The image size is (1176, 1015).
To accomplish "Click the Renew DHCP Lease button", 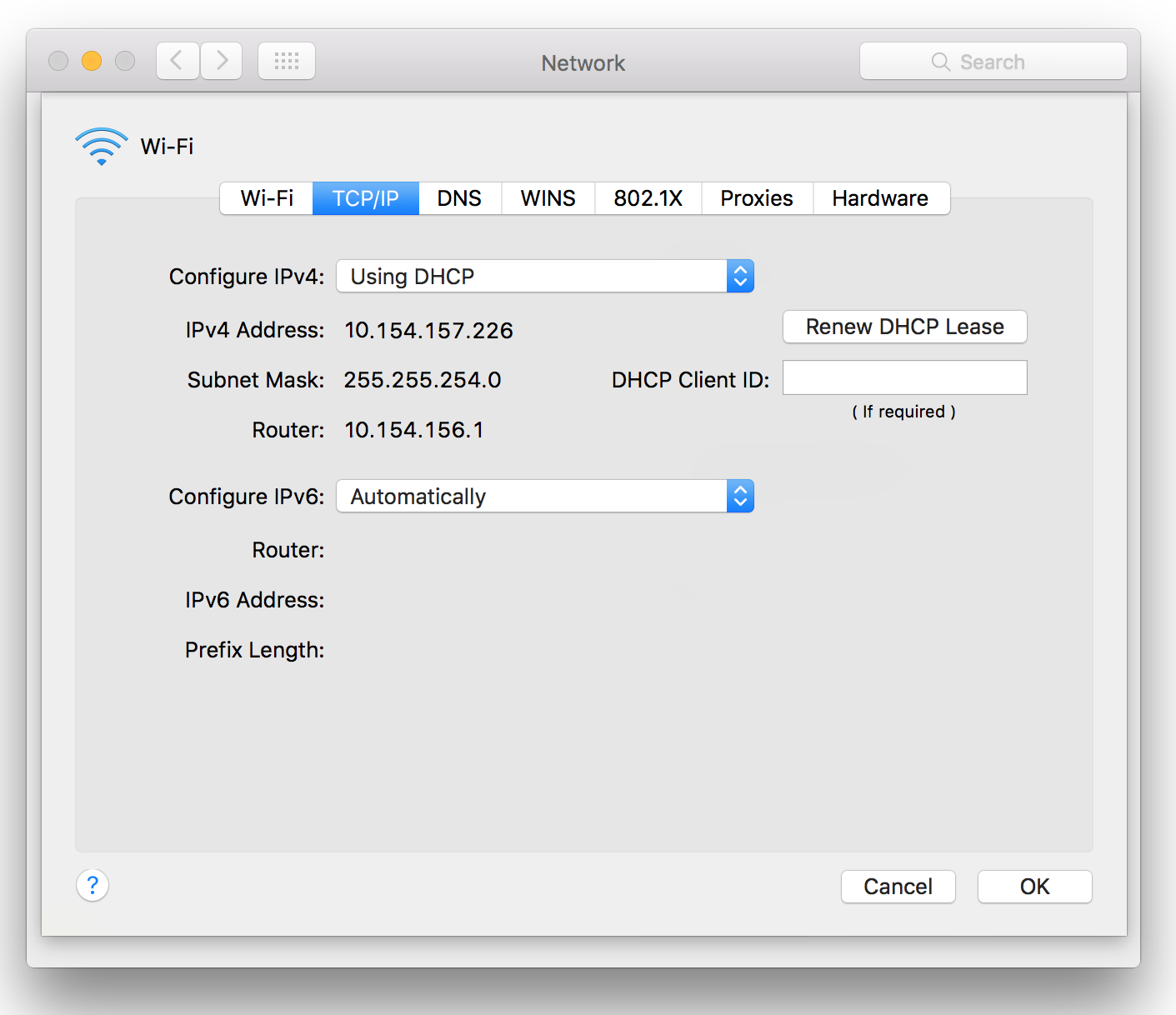I will 904,327.
